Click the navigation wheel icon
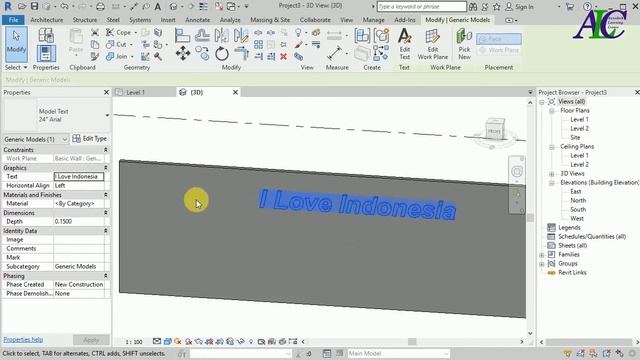 pyautogui.click(x=517, y=171)
